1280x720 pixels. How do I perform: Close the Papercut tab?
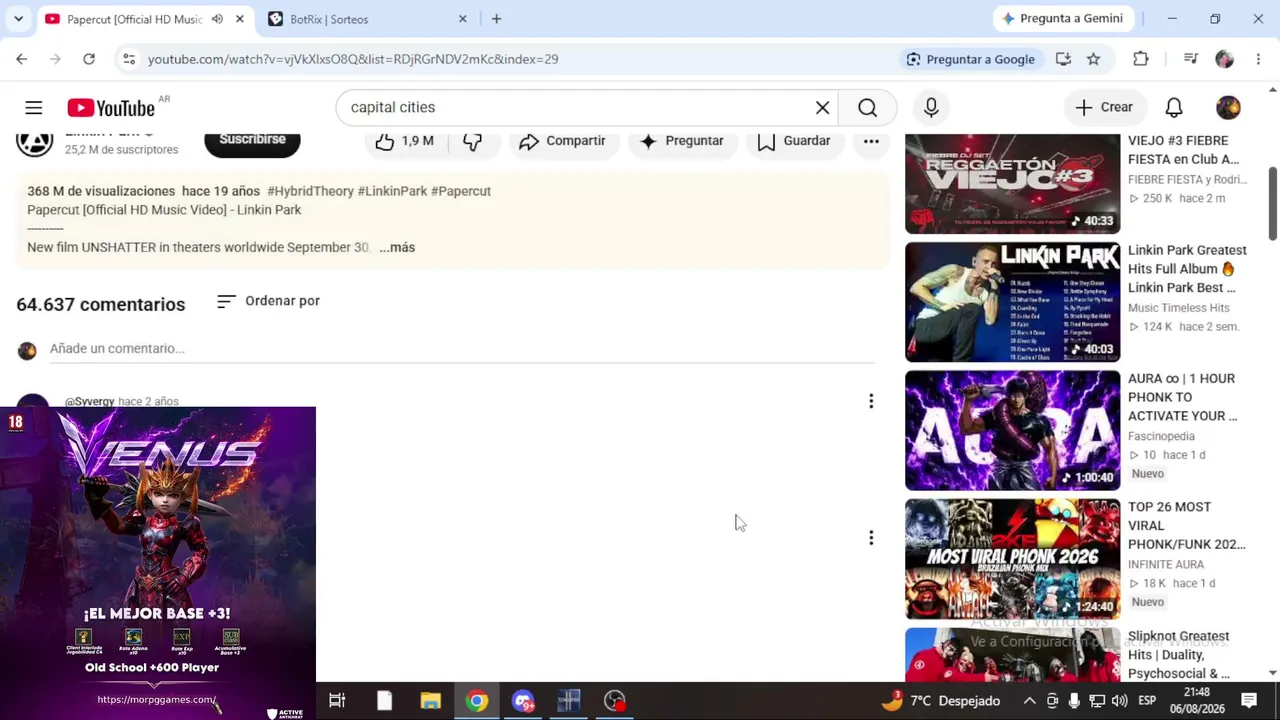(x=240, y=19)
